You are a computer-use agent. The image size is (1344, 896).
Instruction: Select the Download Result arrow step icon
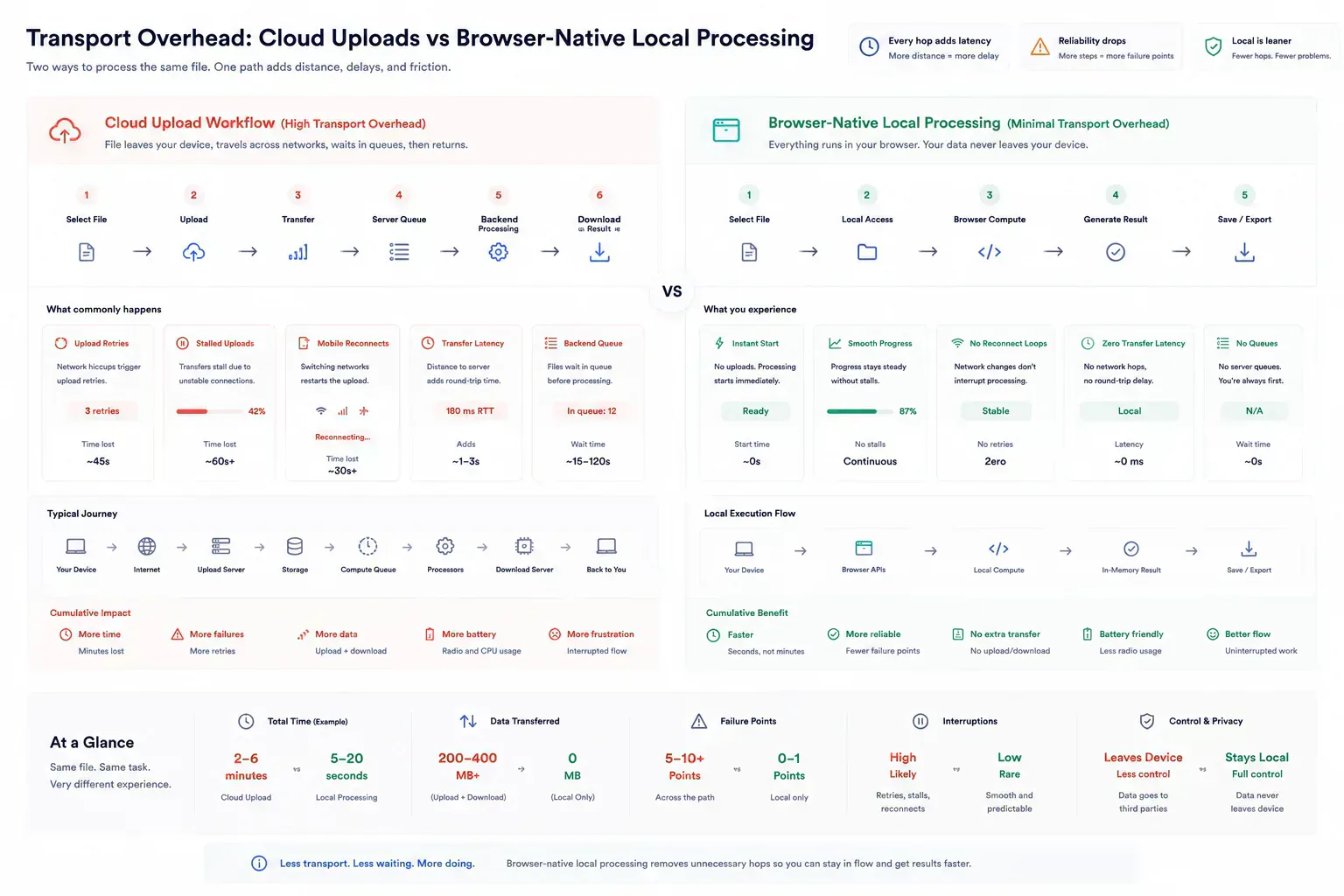599,252
